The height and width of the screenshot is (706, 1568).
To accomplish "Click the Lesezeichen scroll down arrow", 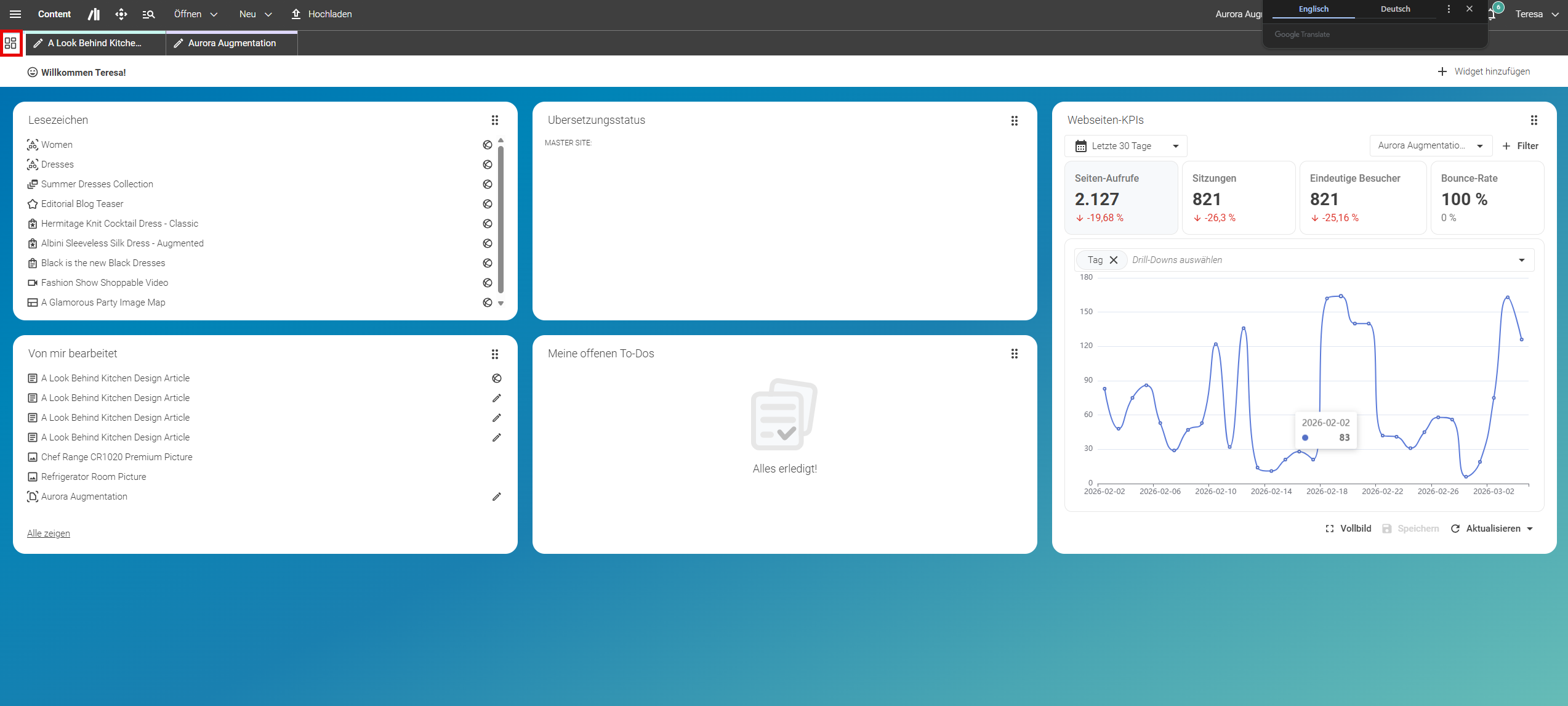I will (x=501, y=303).
